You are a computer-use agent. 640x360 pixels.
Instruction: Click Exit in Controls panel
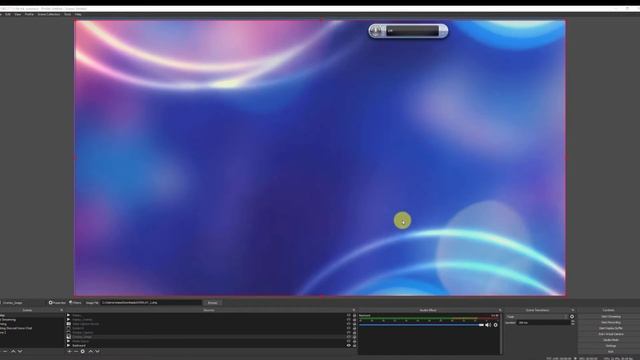click(x=611, y=351)
